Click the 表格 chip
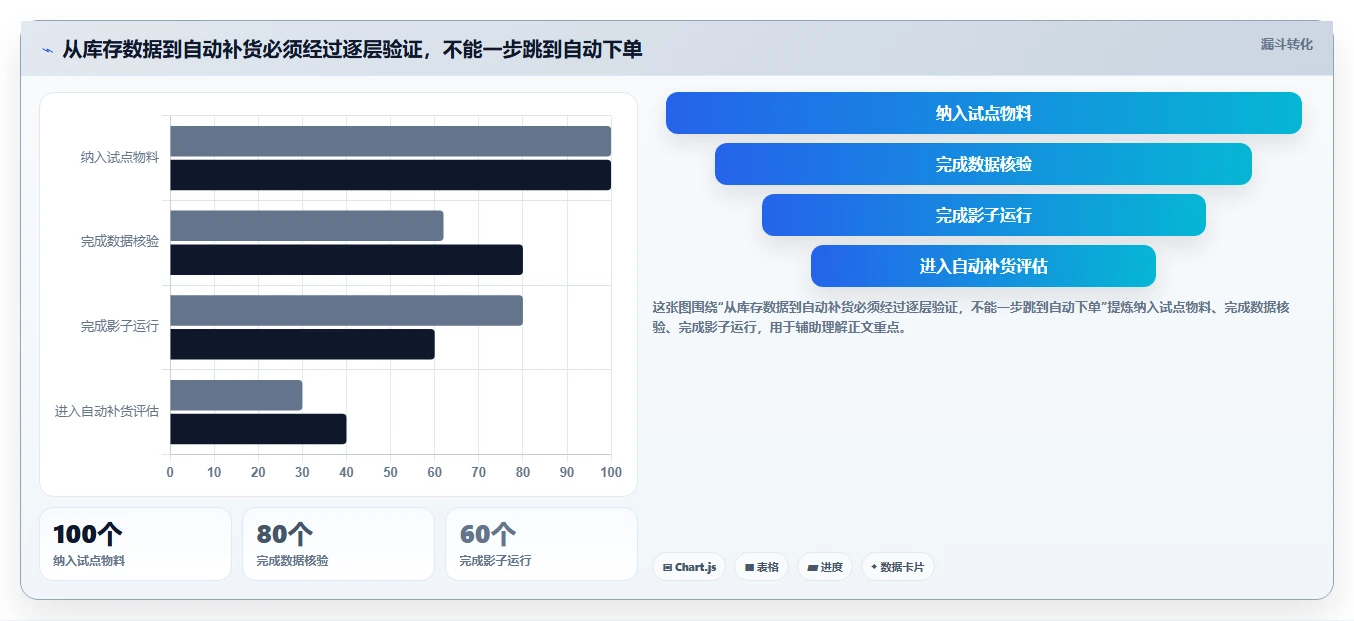1354x621 pixels. point(761,567)
